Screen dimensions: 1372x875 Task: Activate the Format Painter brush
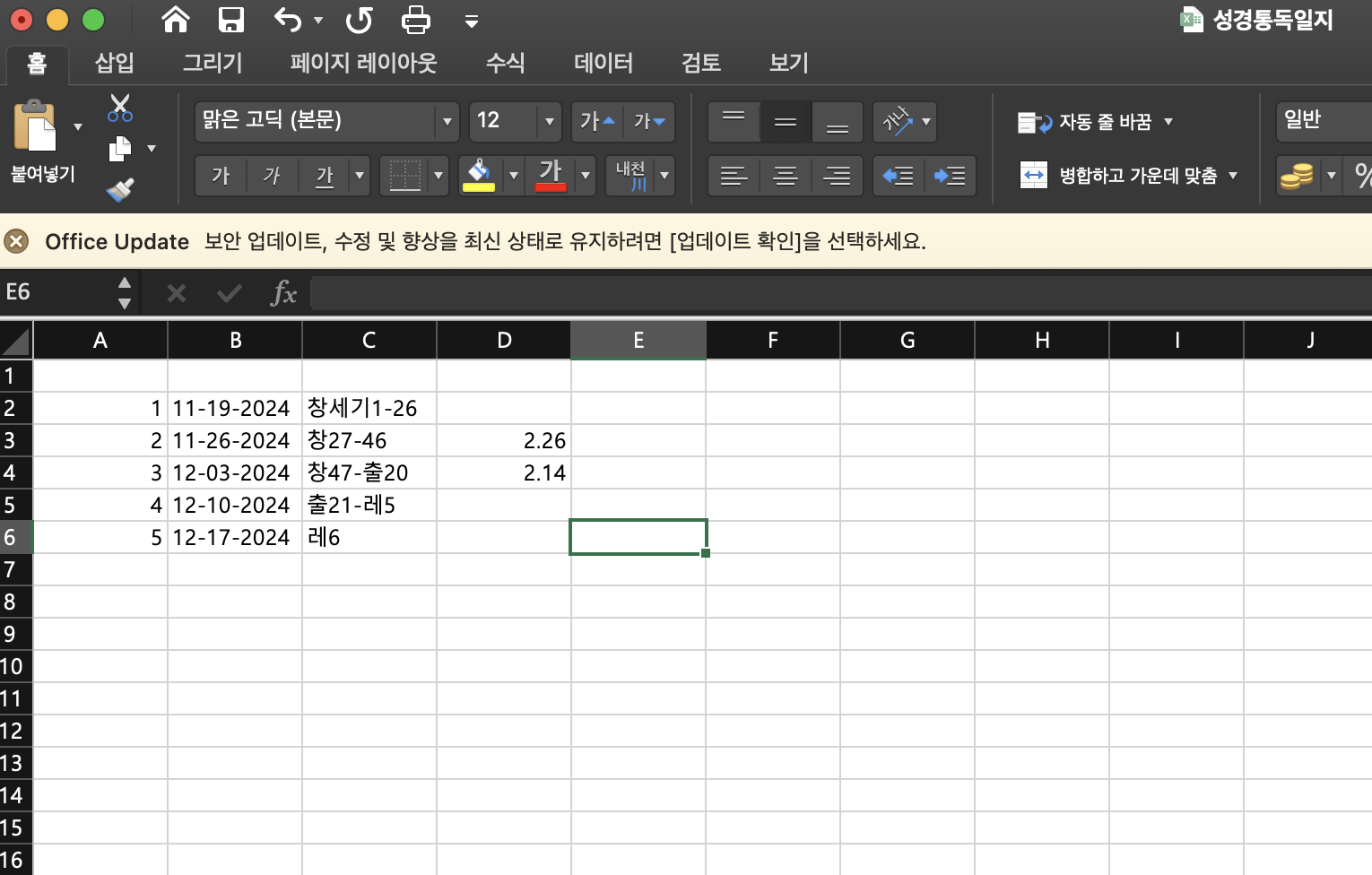119,188
